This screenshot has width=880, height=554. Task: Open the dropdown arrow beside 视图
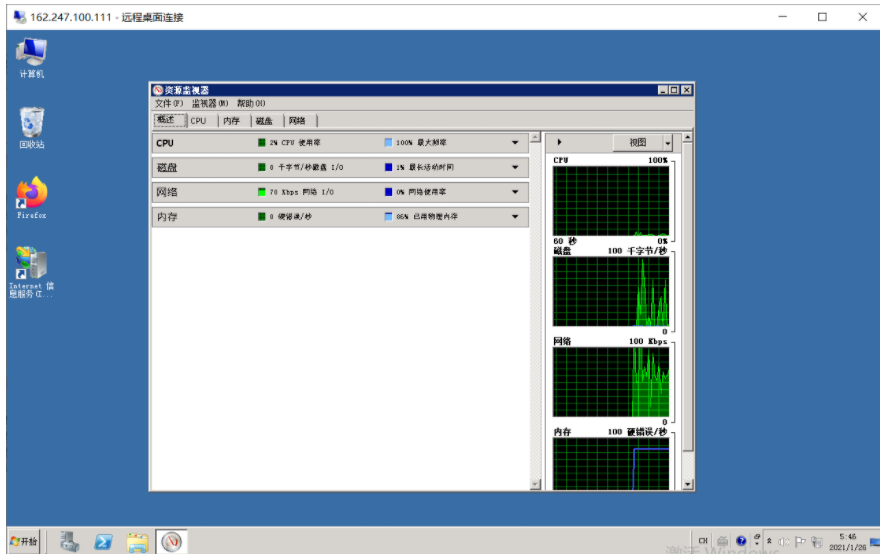click(x=668, y=143)
